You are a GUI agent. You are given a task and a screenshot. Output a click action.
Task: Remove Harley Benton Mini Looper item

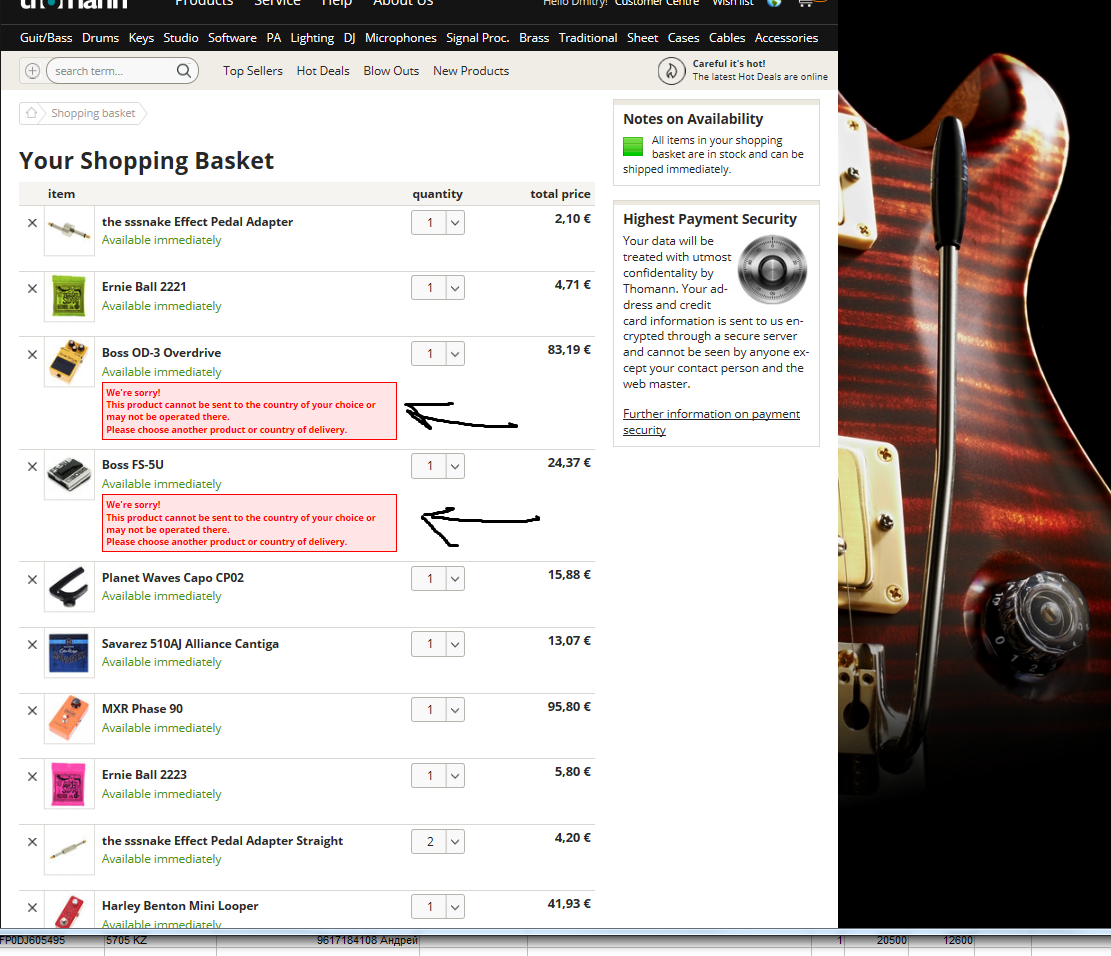click(x=32, y=907)
